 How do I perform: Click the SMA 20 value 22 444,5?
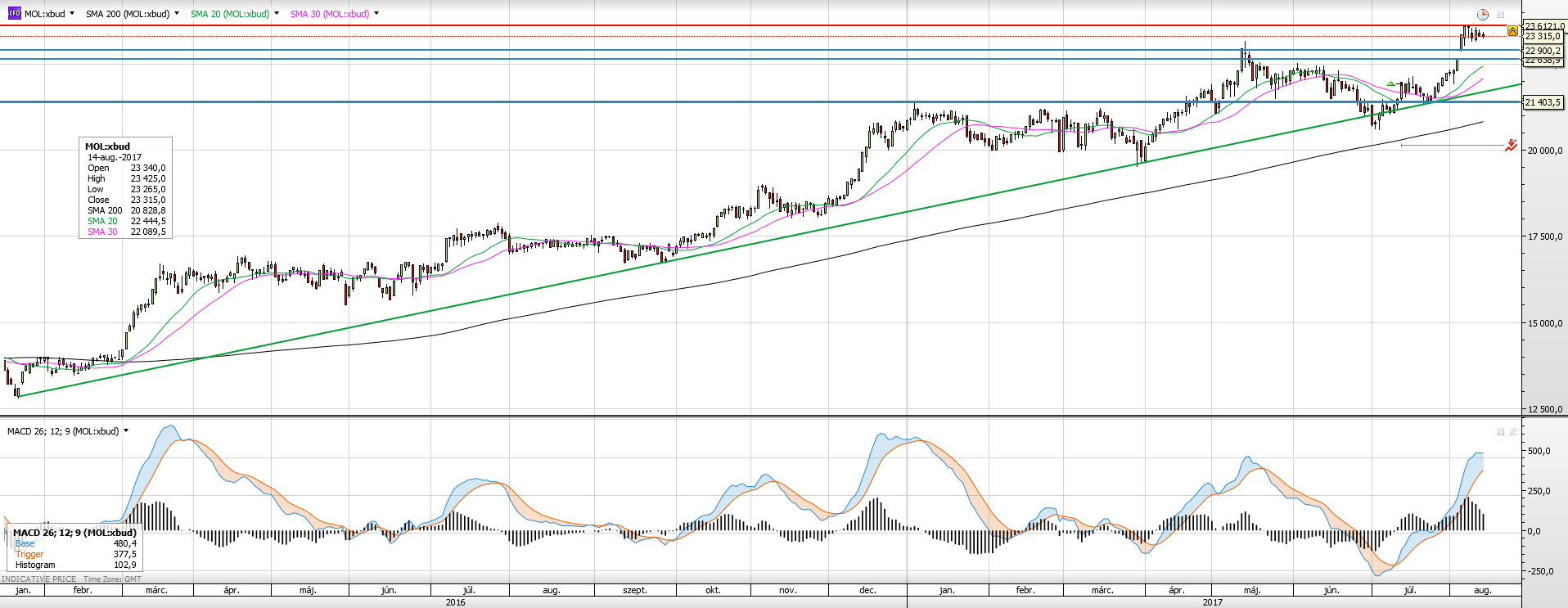tap(148, 221)
